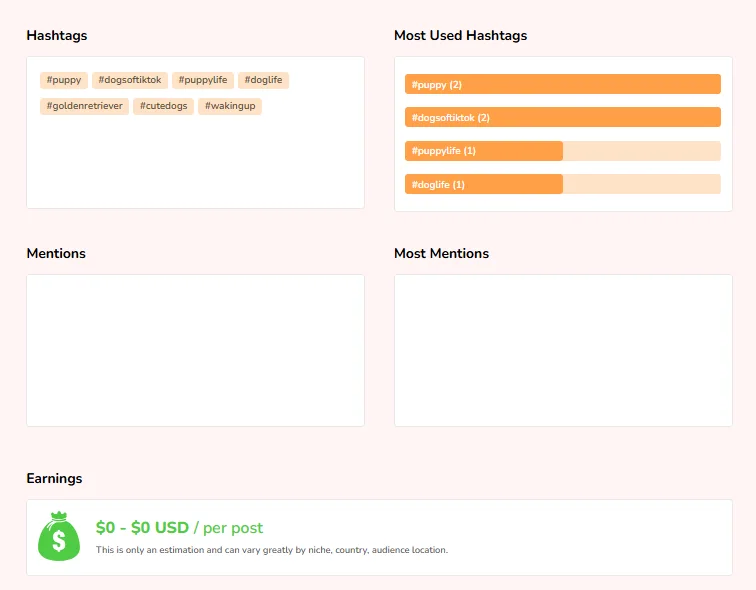Screen dimensions: 756x590
Task: Click the #goldenretriever hashtag chip
Action: [84, 106]
